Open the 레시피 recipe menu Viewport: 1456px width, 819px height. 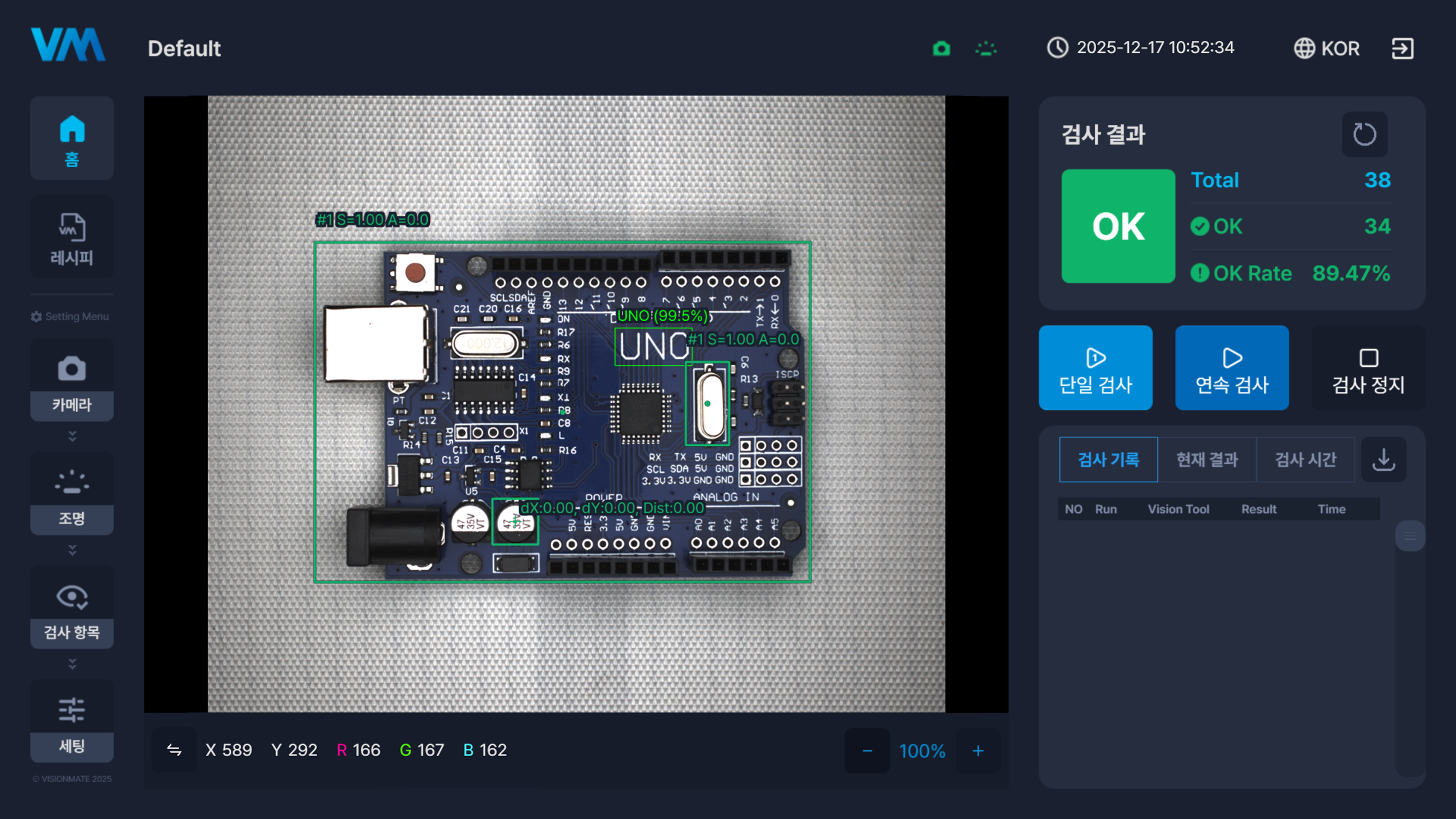[x=72, y=237]
